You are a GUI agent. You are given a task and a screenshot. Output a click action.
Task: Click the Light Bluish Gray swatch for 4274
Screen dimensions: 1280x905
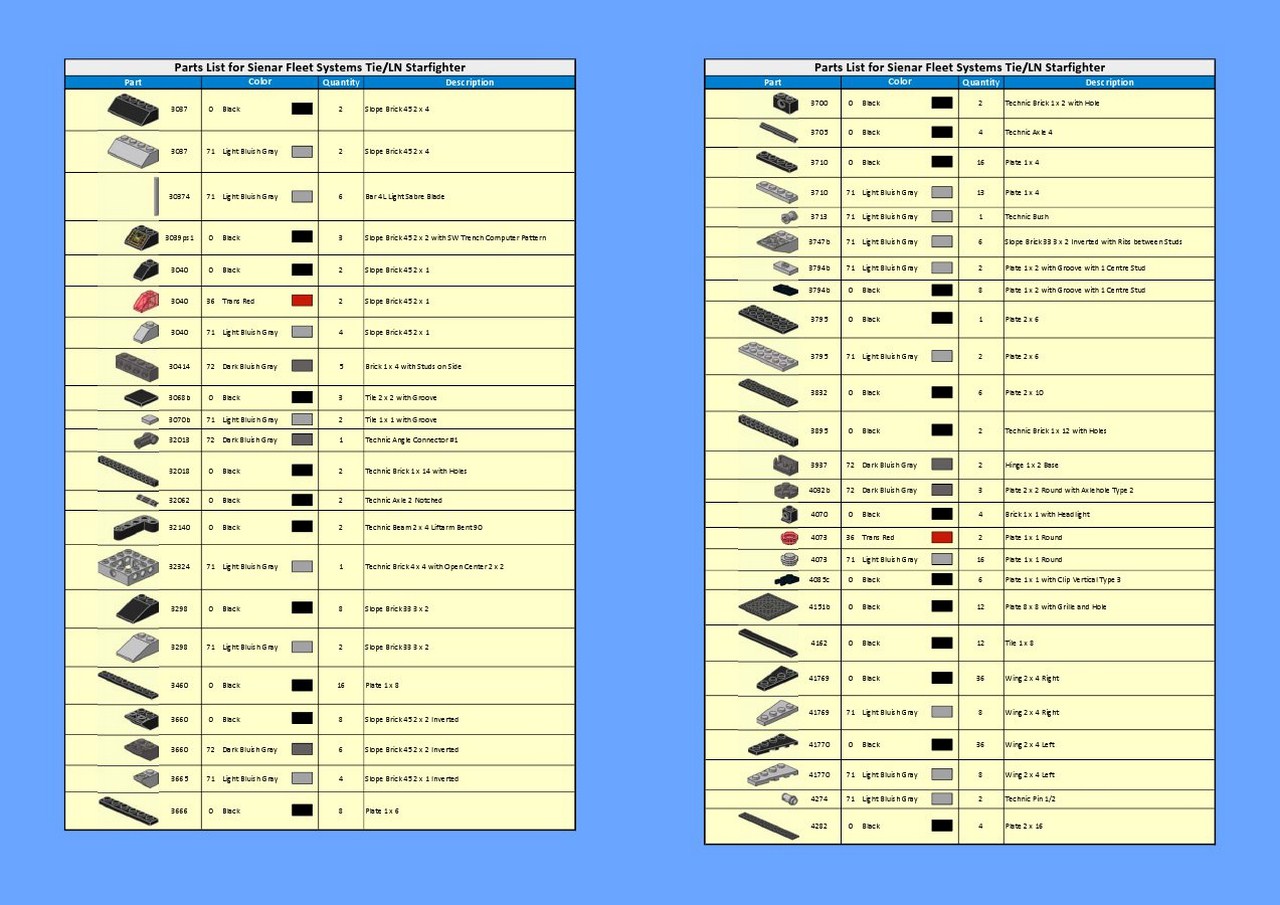tap(942, 799)
